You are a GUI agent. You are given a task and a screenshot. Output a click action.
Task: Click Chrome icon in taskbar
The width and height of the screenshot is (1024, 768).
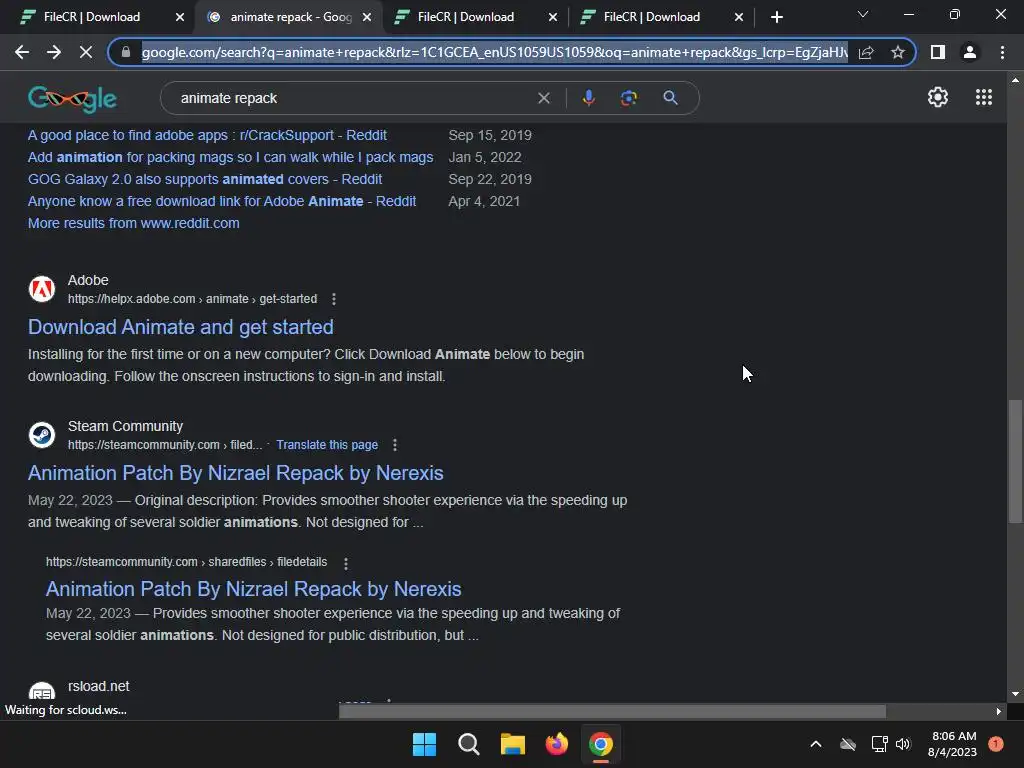click(x=601, y=744)
